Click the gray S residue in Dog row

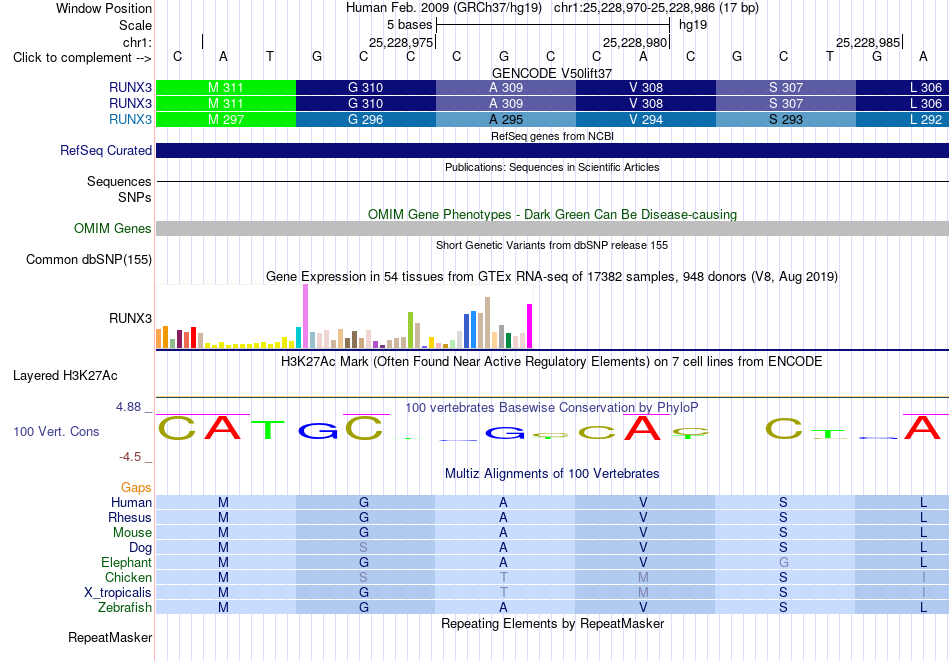[364, 547]
